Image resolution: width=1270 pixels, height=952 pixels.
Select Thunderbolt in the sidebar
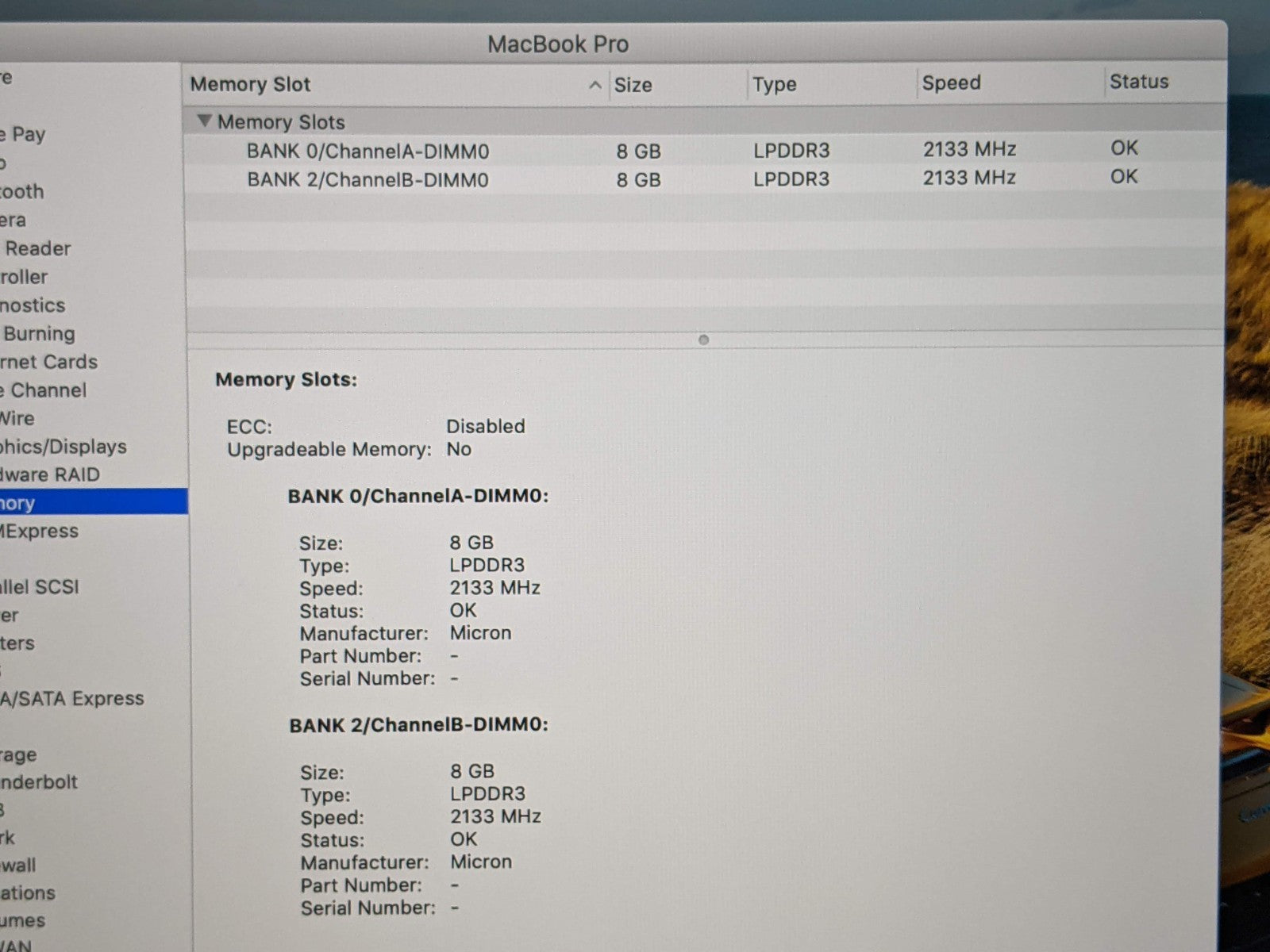39,781
